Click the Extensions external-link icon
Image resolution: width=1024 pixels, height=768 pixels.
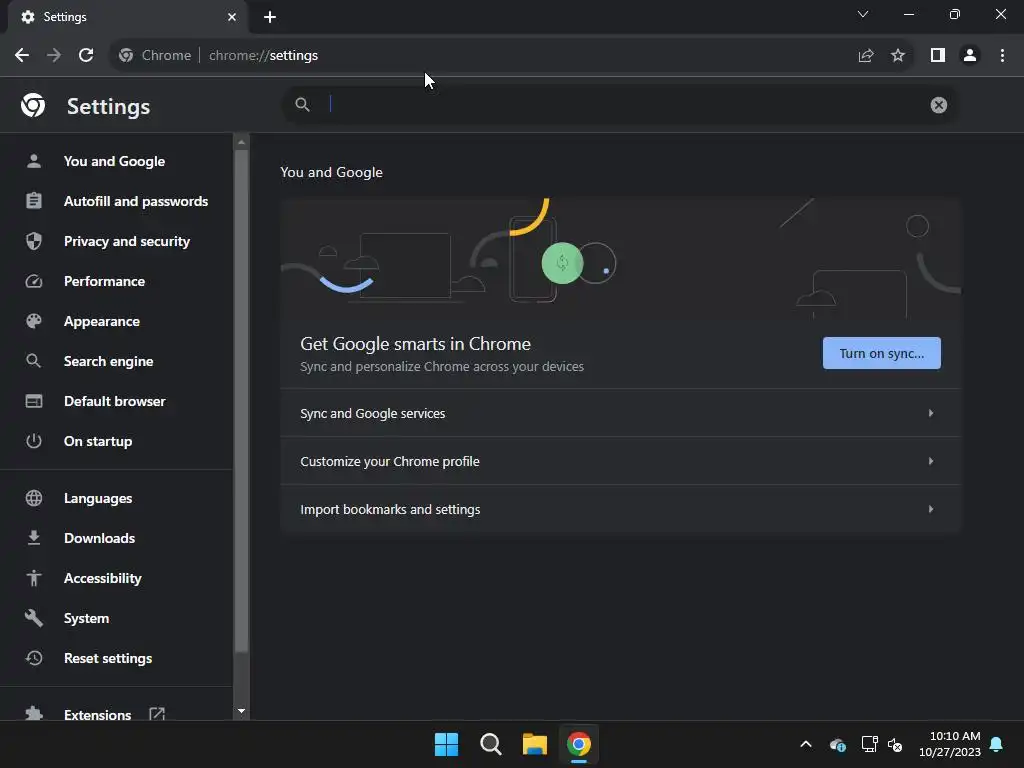coord(157,714)
